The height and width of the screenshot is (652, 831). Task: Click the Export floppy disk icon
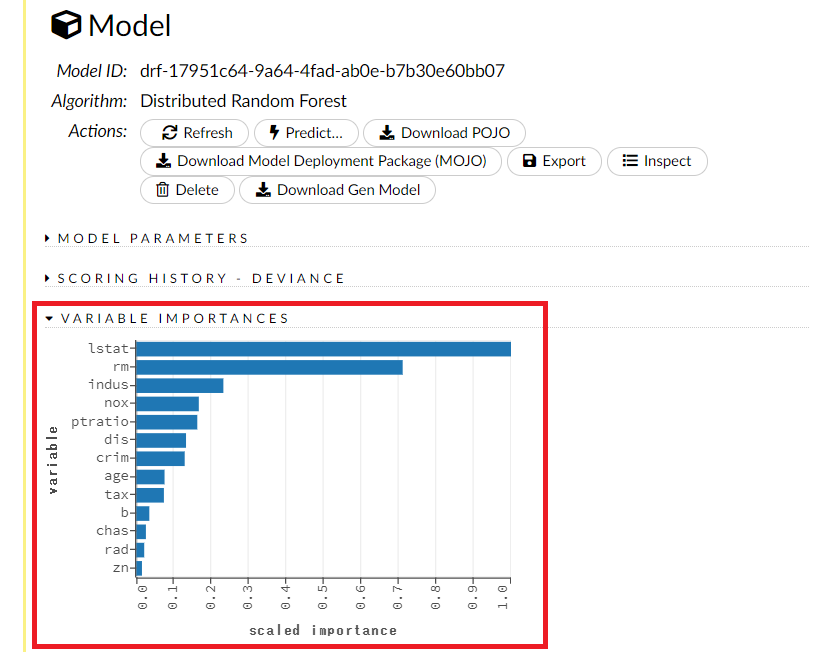[531, 161]
